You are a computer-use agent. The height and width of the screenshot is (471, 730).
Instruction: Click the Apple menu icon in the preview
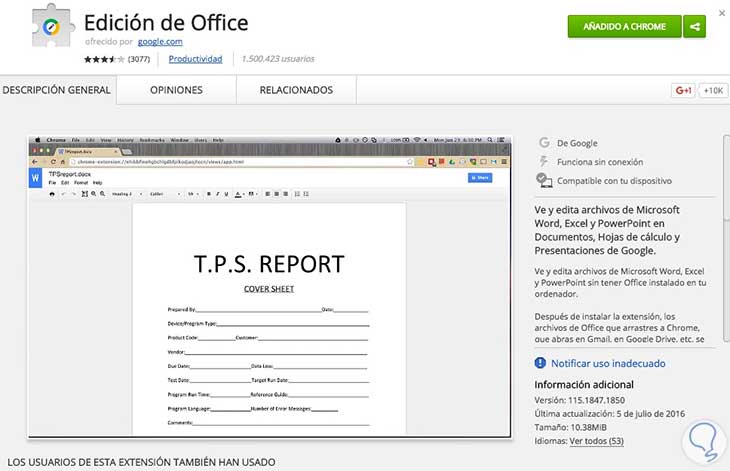[x=38, y=140]
